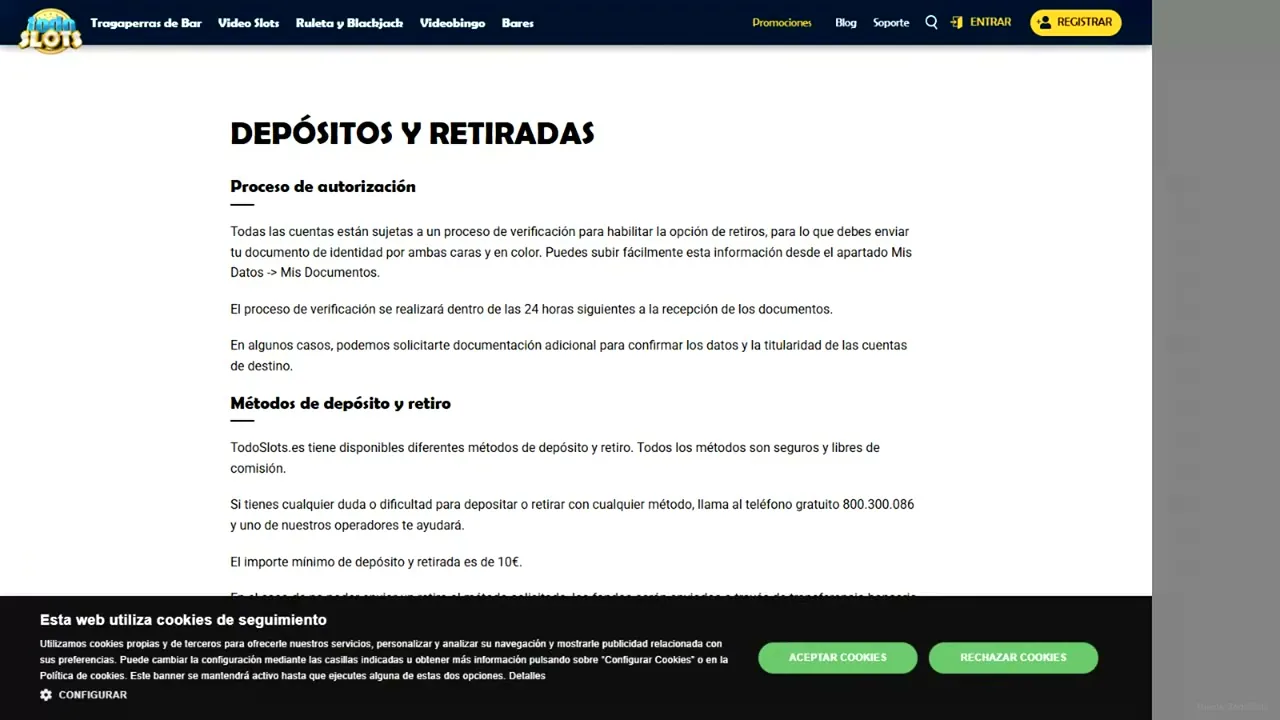Select Videobingo in navigation

(x=452, y=23)
